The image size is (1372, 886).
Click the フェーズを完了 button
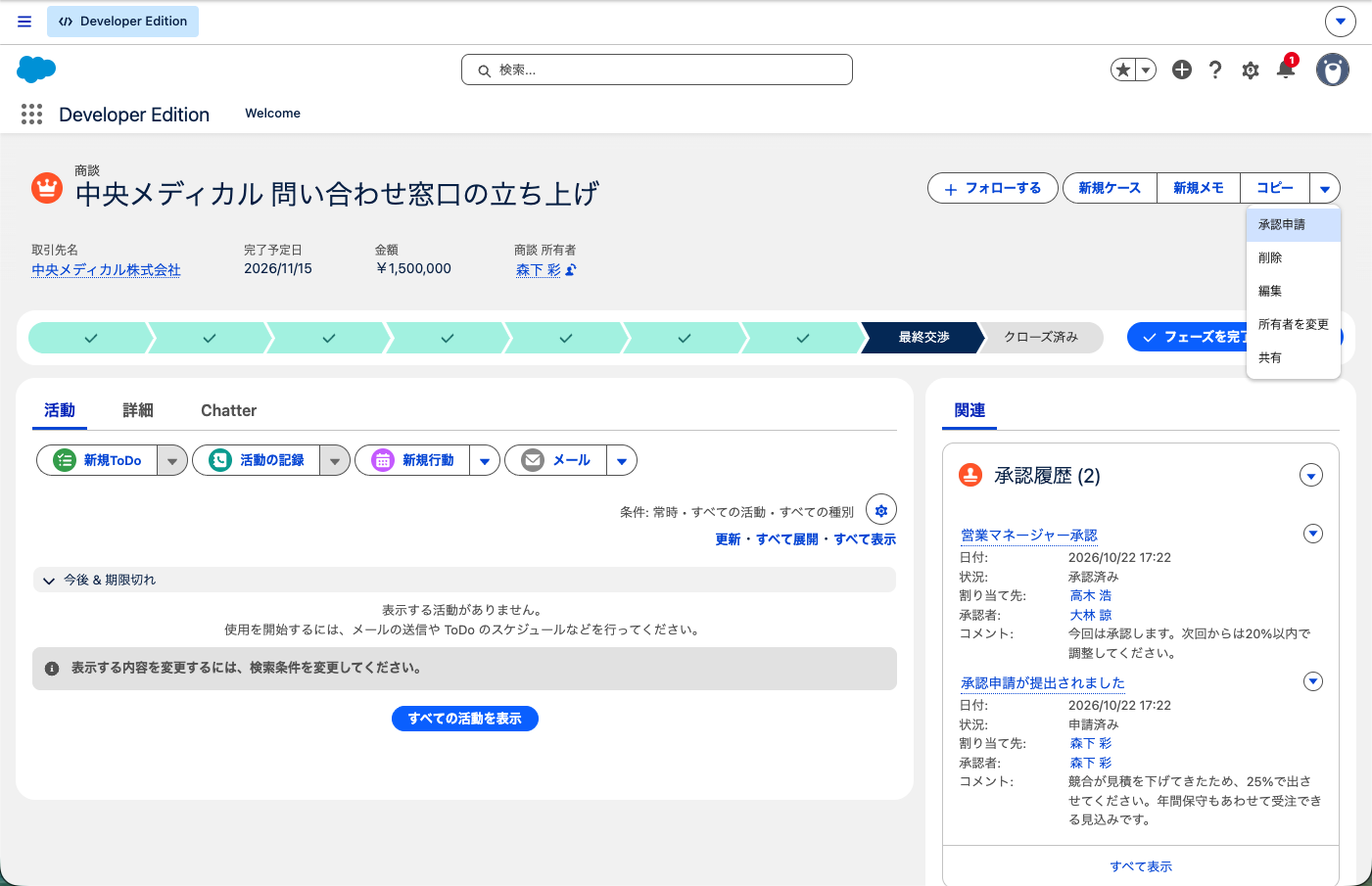click(1186, 337)
